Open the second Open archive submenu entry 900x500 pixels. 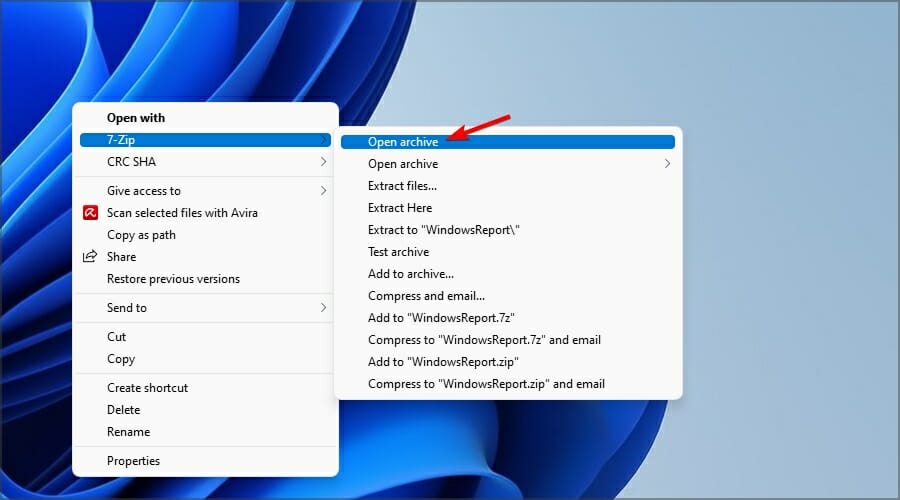(508, 164)
